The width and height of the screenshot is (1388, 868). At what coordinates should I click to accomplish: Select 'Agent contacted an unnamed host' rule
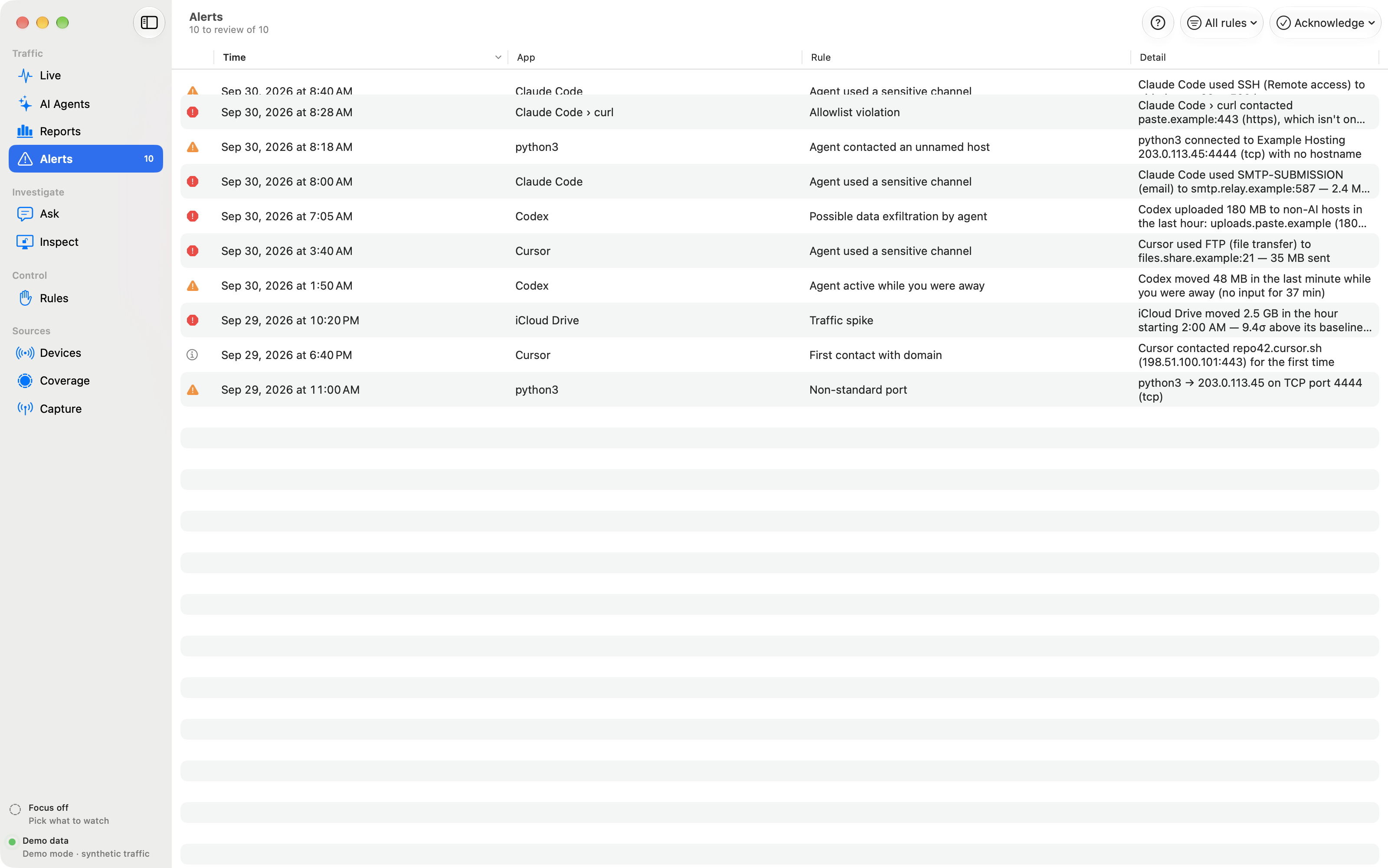[x=899, y=147]
